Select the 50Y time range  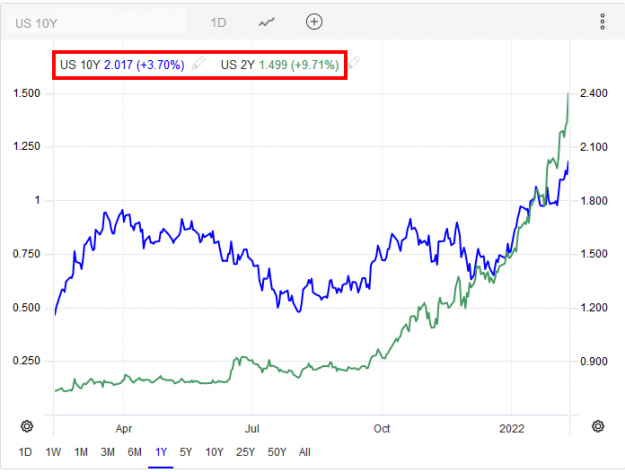[x=277, y=452]
